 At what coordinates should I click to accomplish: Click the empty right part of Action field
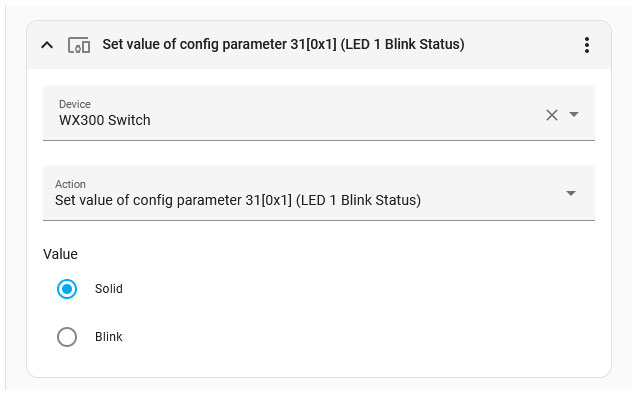pos(492,193)
